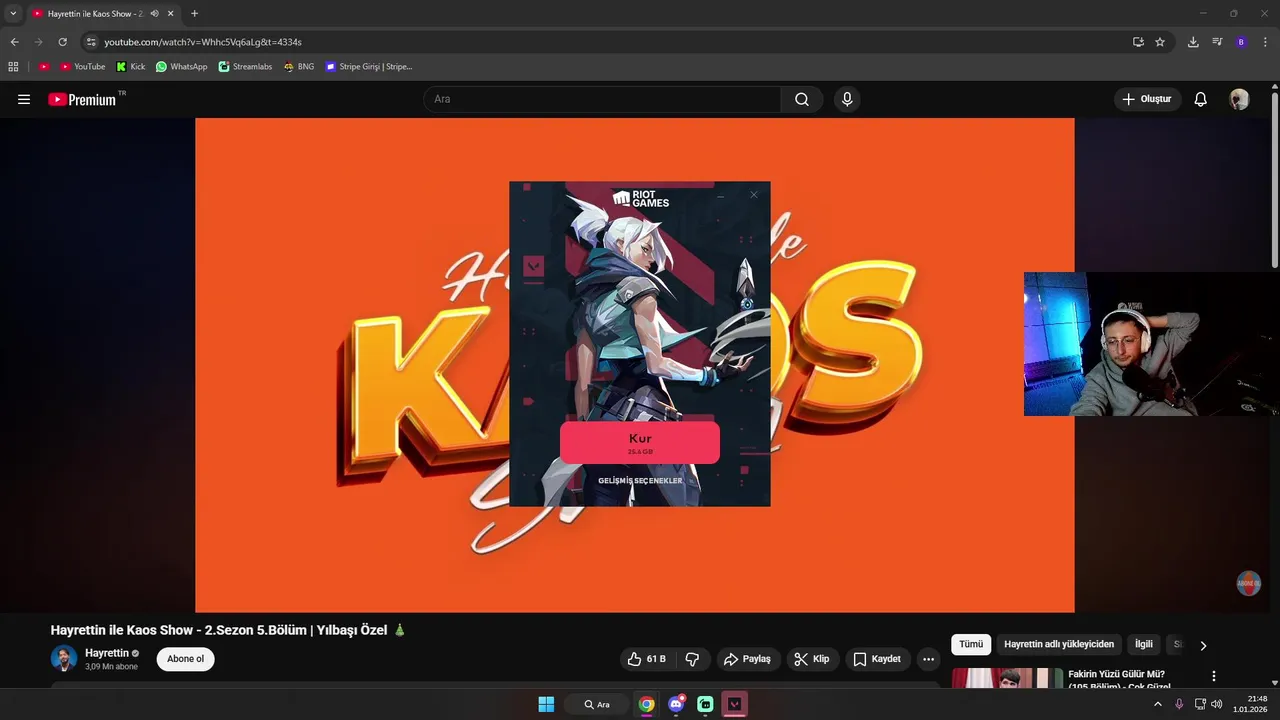Open the Stripe Girişi bookmark
Viewport: 1280px width, 720px height.
368,67
